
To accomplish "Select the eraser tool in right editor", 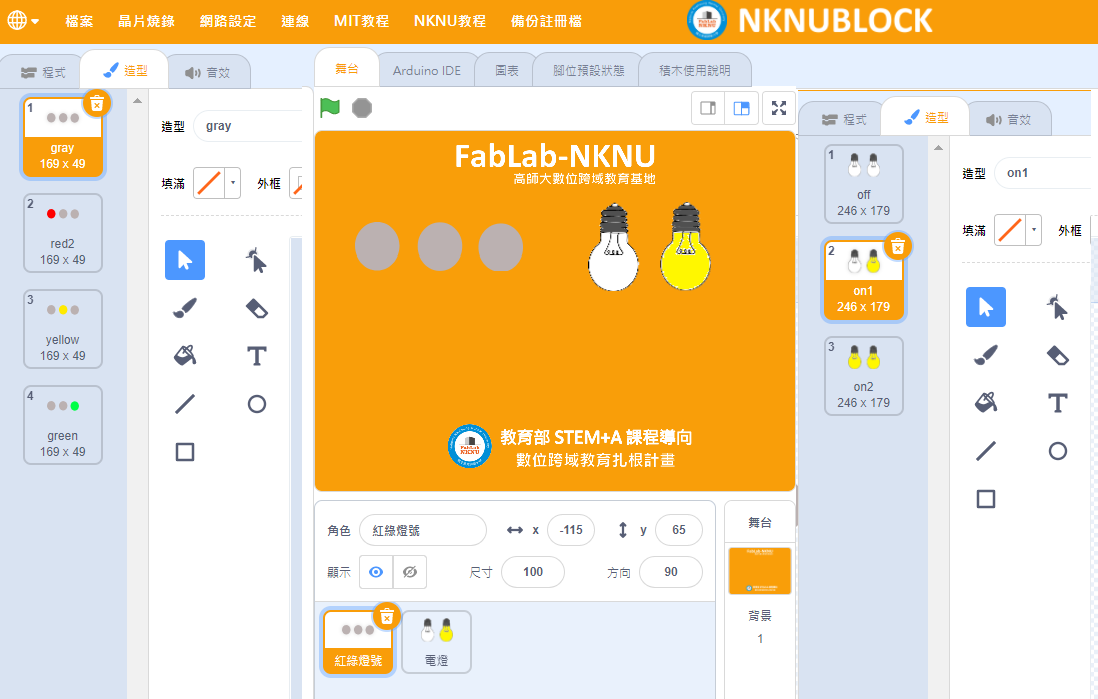I will pyautogui.click(x=1057, y=355).
